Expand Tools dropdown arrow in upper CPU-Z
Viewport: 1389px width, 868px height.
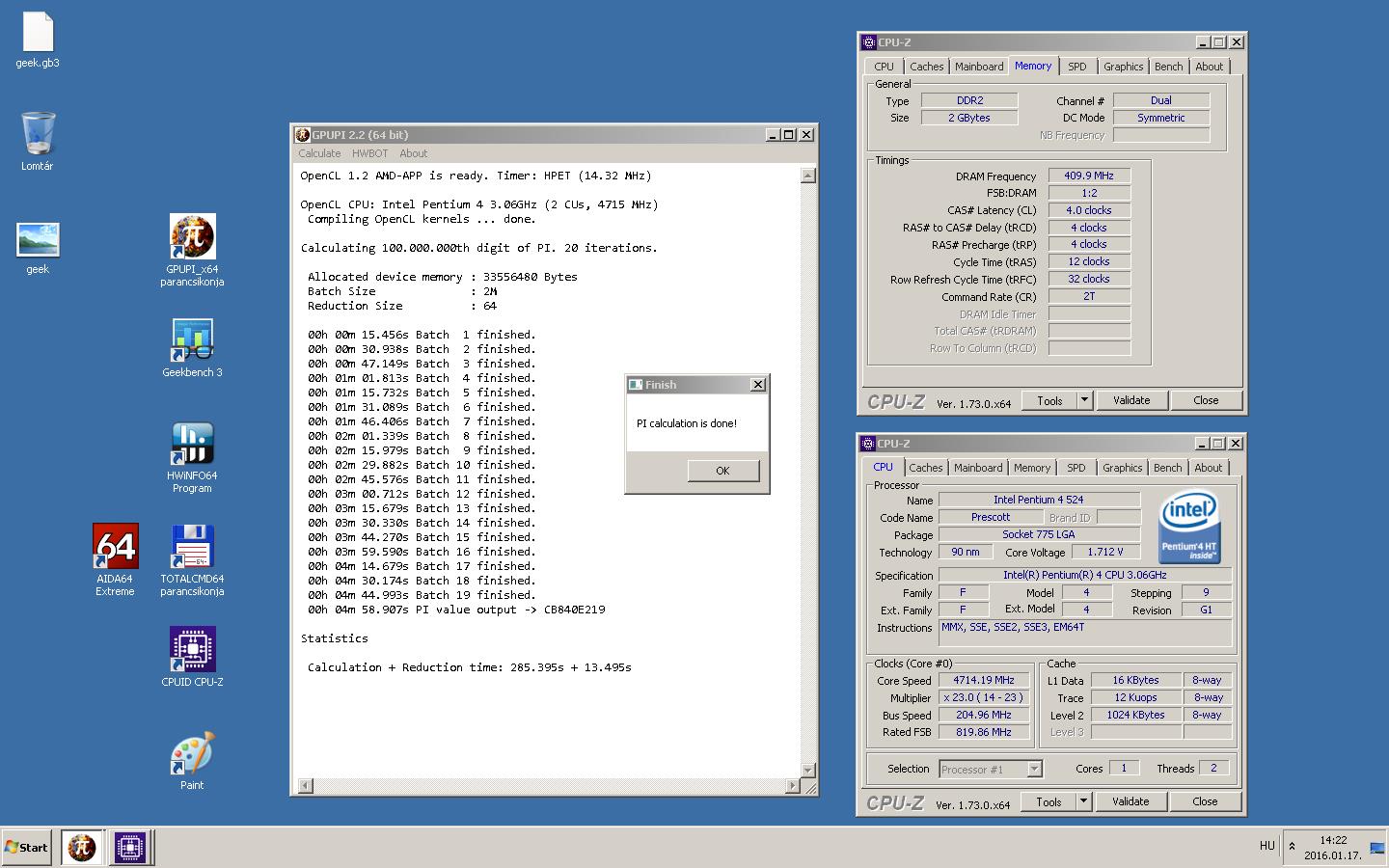pos(1084,400)
